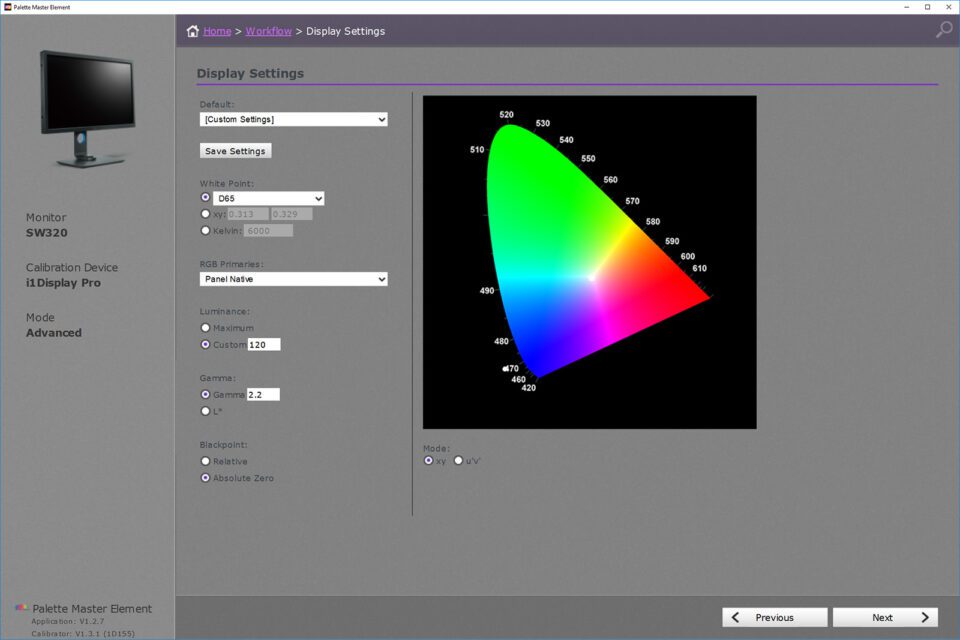Click the Advanced mode text
The height and width of the screenshot is (640, 960).
coord(54,333)
